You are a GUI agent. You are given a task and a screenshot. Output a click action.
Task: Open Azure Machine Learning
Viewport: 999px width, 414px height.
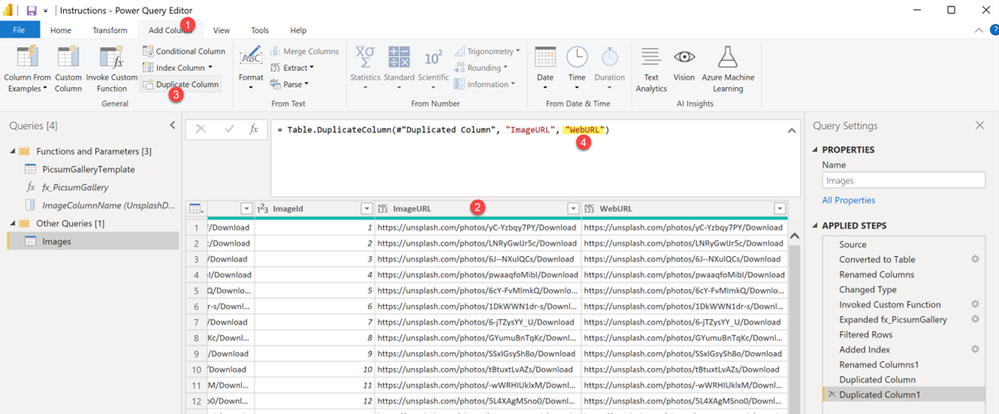click(728, 69)
